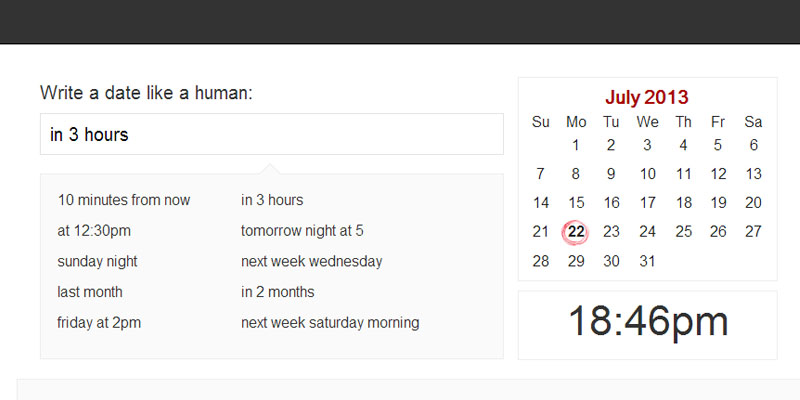Click the 18:46pm time display
This screenshot has width=800, height=400.
[x=647, y=322]
